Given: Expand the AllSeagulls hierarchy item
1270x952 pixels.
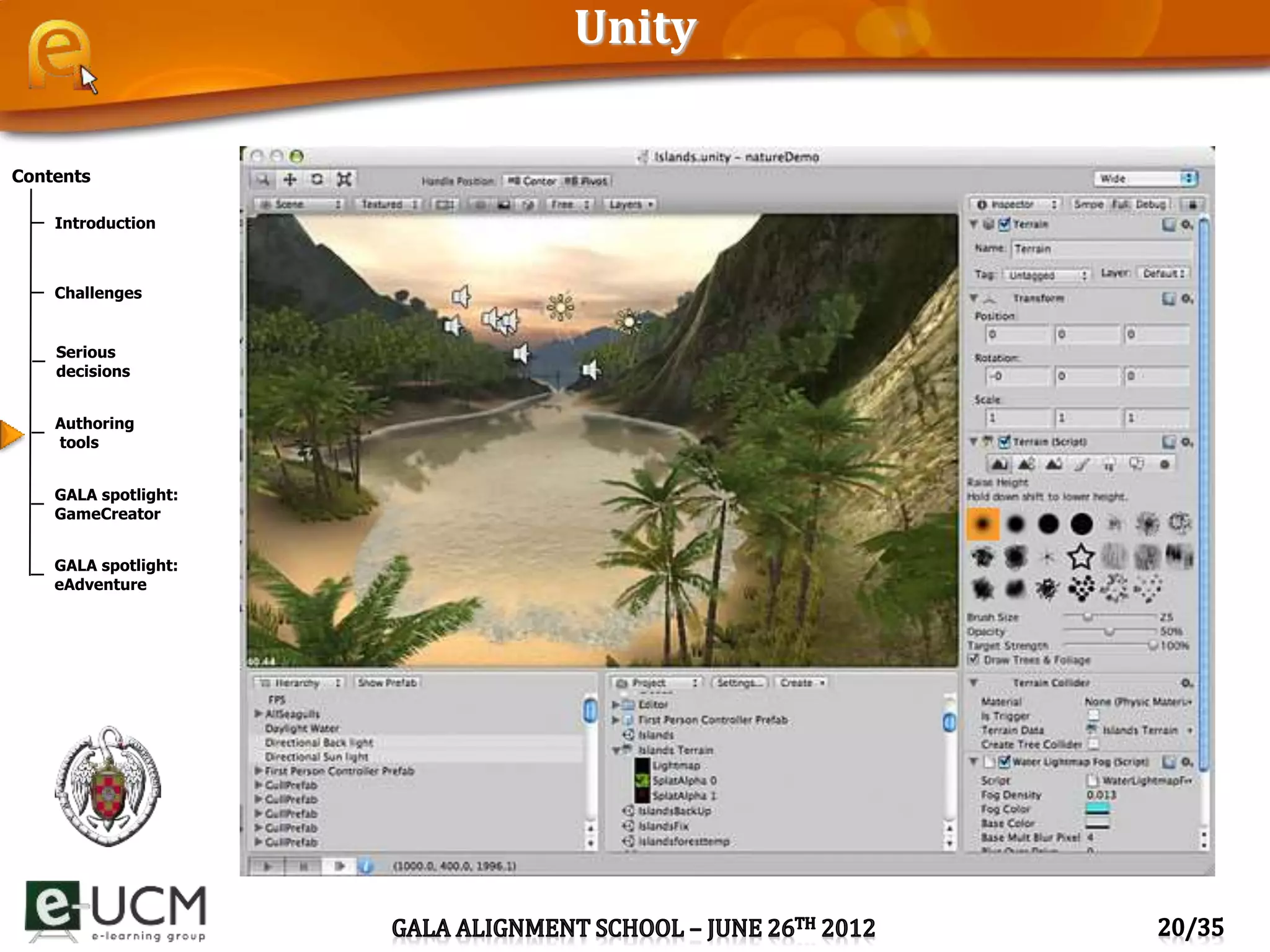Looking at the screenshot, I should (x=258, y=714).
